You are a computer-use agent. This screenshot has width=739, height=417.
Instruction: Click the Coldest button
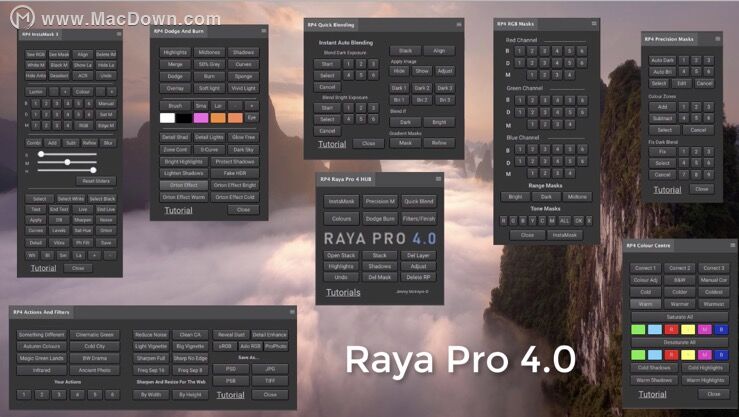coord(714,292)
